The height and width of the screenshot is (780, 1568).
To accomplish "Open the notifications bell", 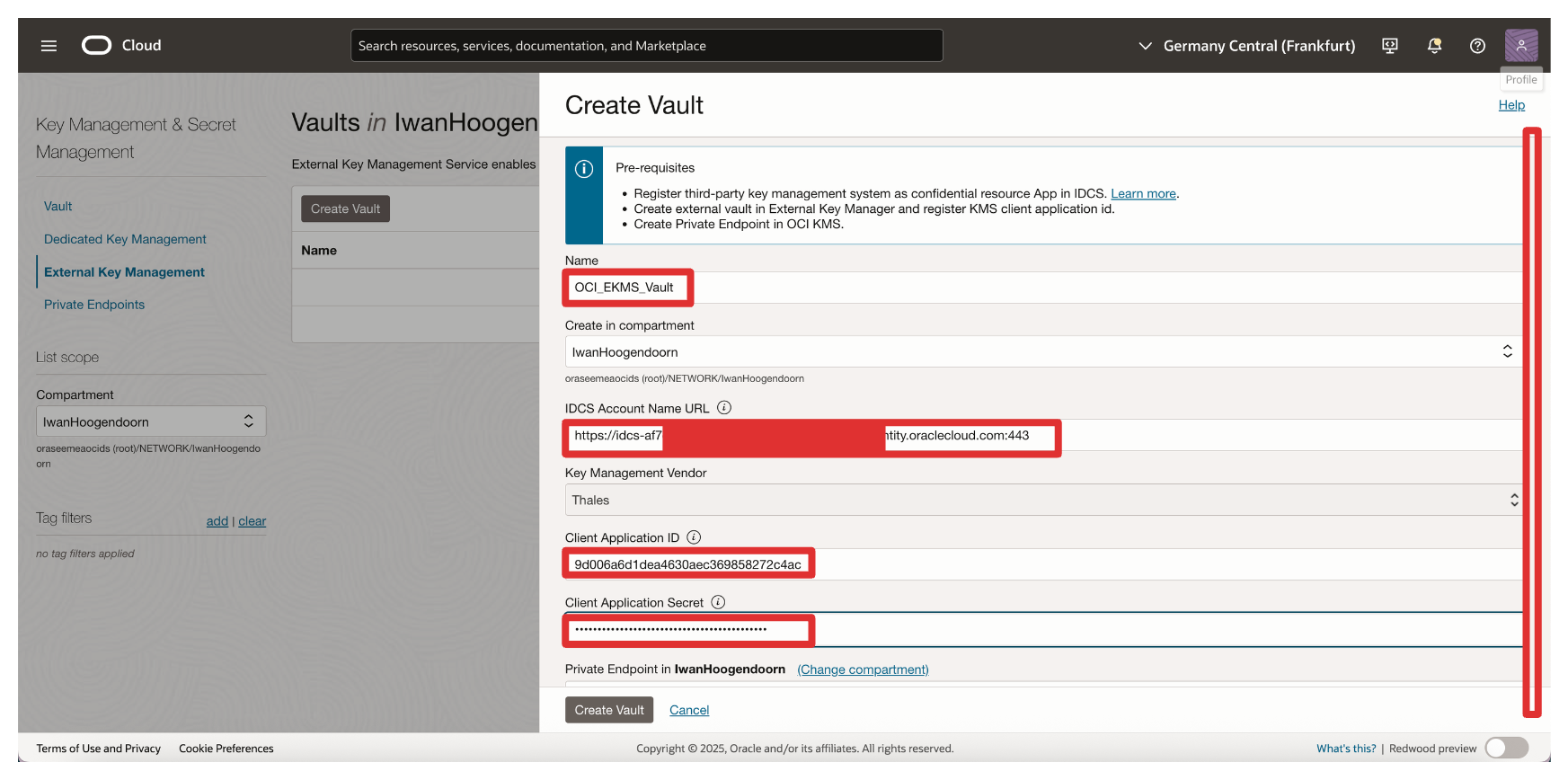I will point(1434,46).
